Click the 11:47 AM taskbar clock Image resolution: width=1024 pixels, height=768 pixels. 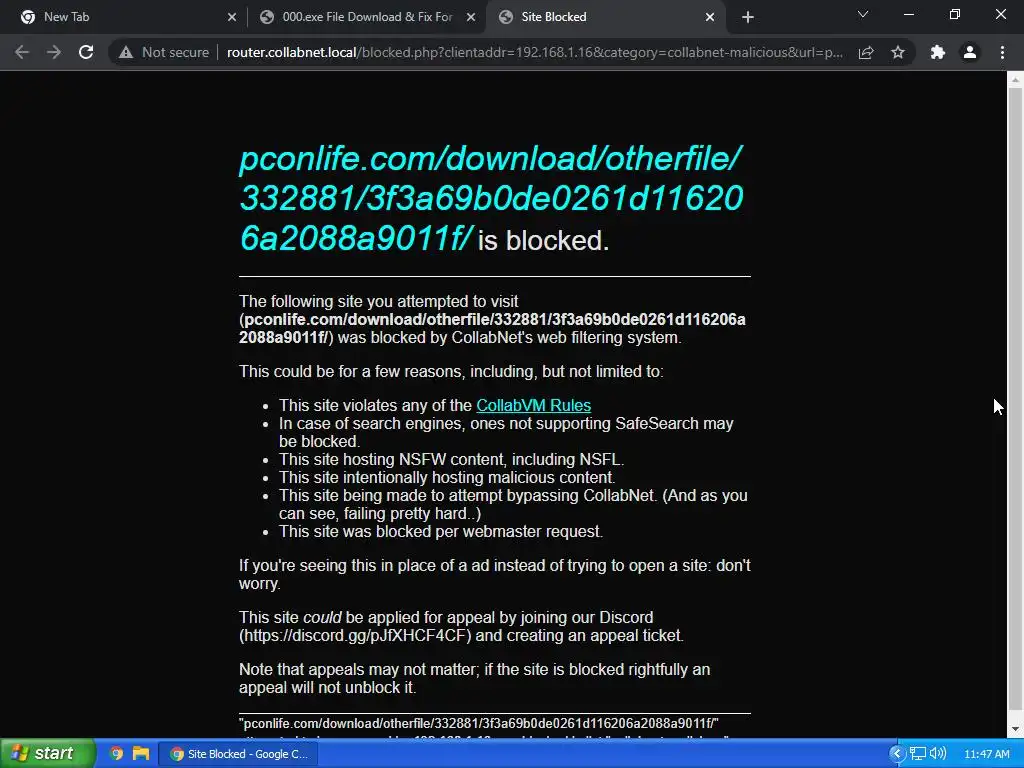click(987, 754)
